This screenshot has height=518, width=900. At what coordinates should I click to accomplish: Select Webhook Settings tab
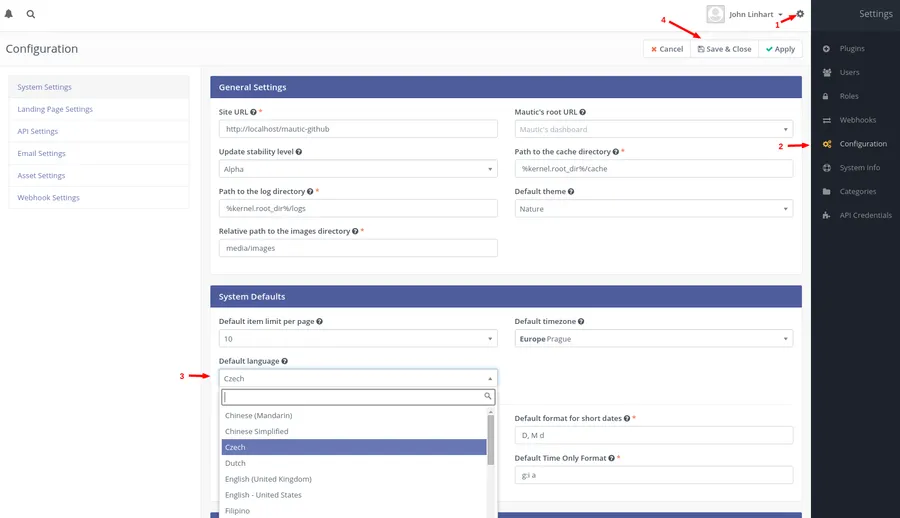tap(99, 198)
